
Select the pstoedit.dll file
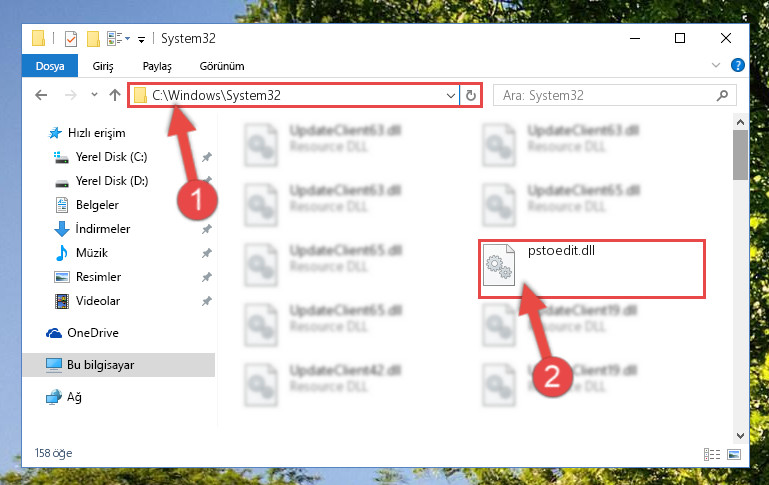click(x=592, y=269)
